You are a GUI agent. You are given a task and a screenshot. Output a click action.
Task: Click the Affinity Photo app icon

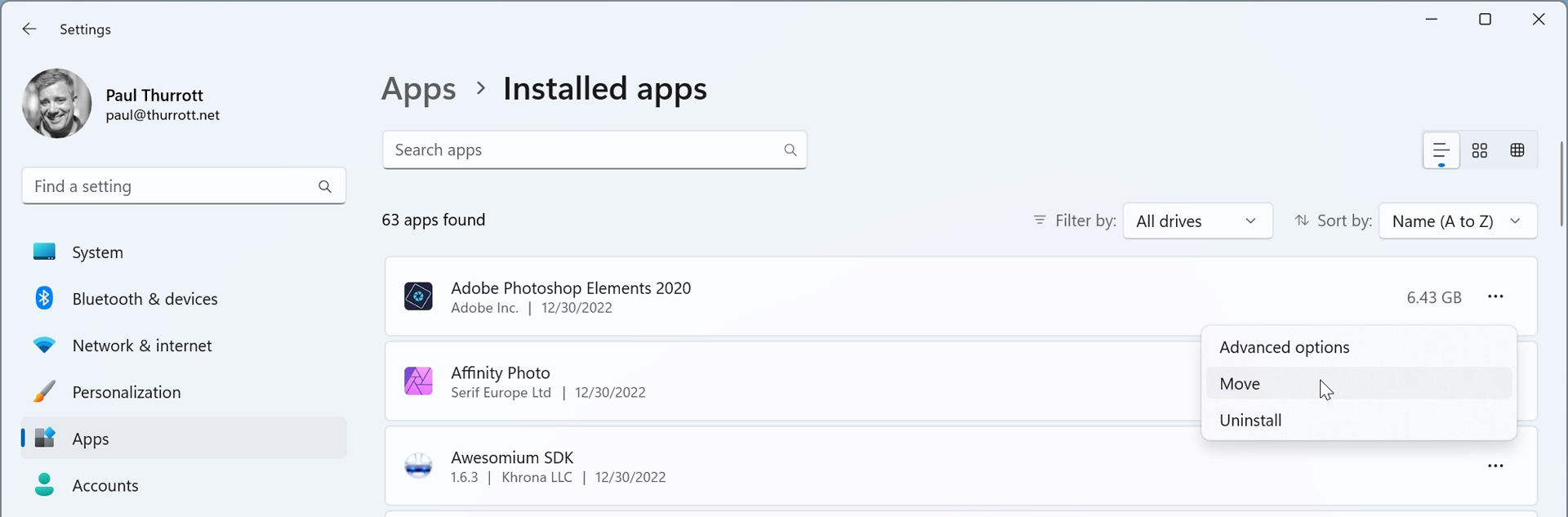point(418,381)
